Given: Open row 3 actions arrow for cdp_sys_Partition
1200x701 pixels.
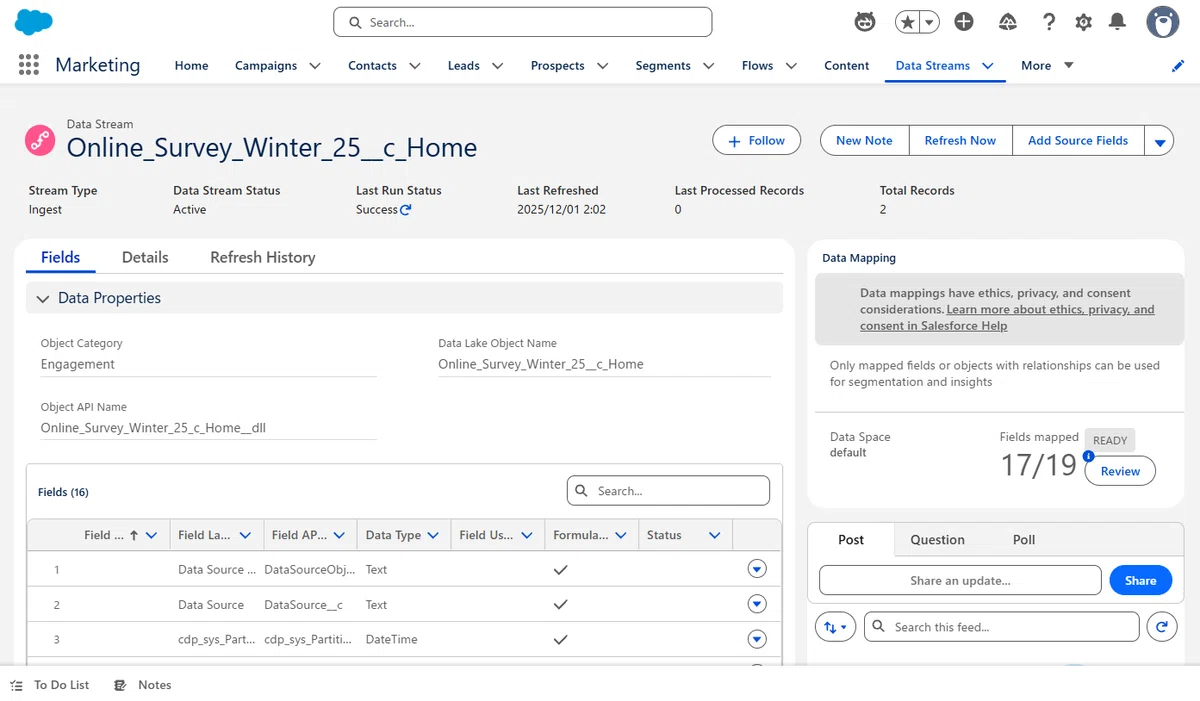Looking at the screenshot, I should (757, 639).
